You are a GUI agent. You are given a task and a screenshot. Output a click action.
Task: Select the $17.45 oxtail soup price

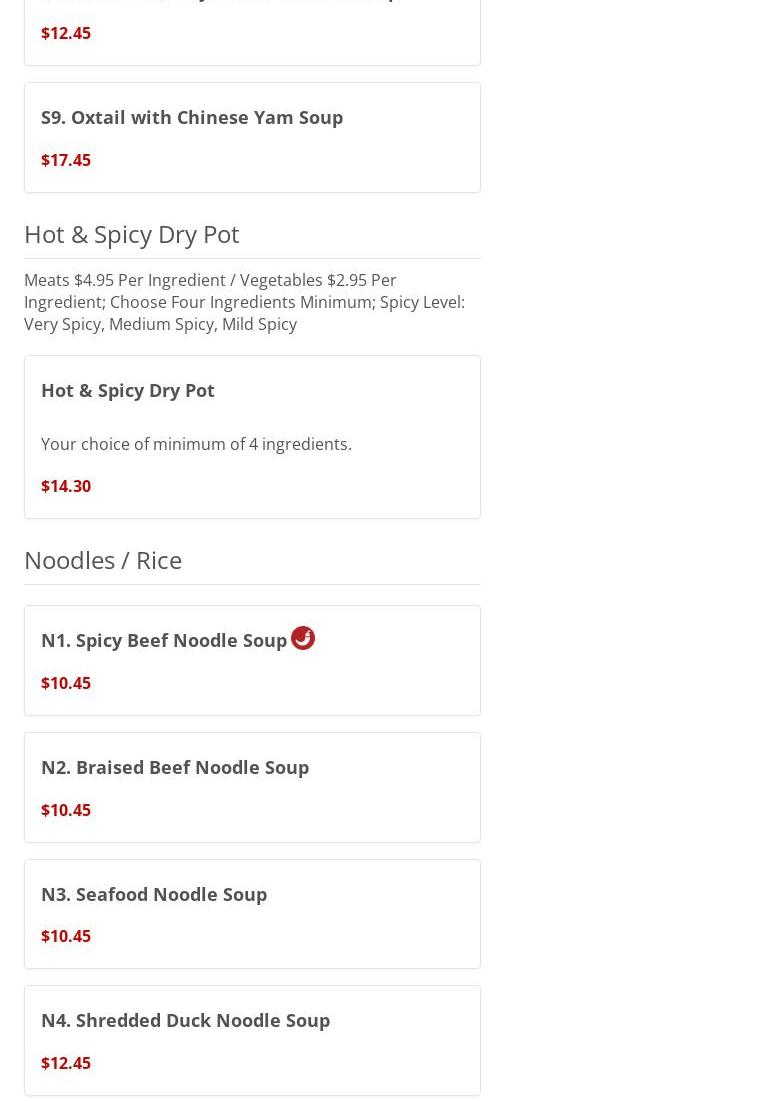pos(66,160)
